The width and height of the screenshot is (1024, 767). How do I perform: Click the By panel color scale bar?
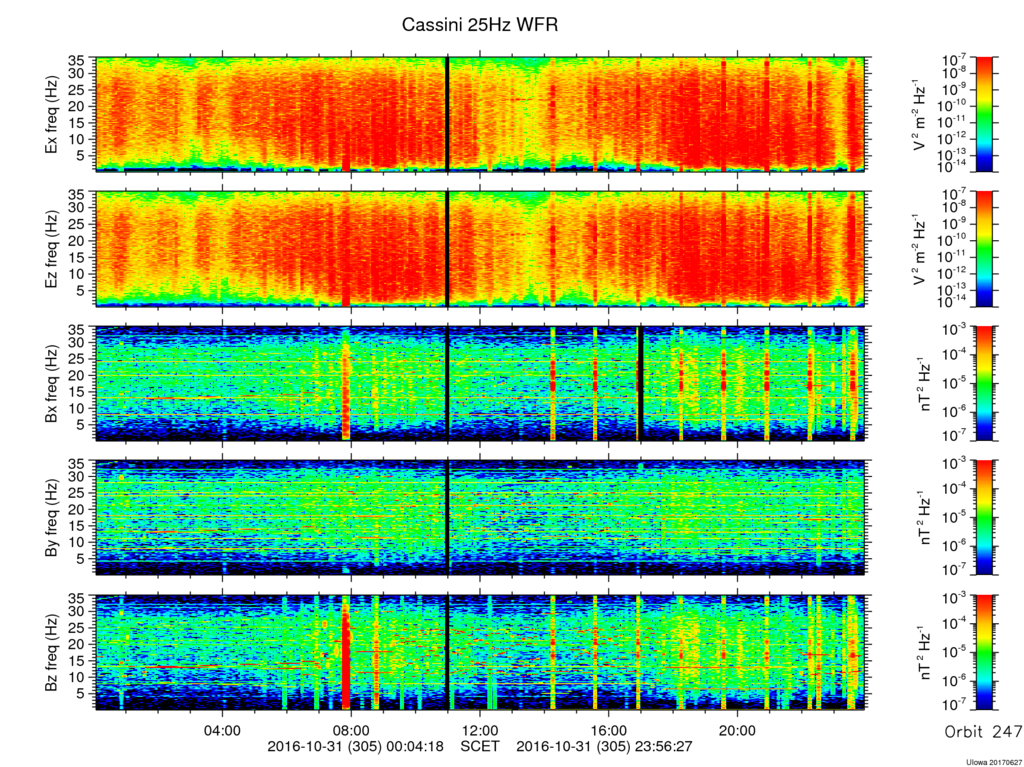984,517
